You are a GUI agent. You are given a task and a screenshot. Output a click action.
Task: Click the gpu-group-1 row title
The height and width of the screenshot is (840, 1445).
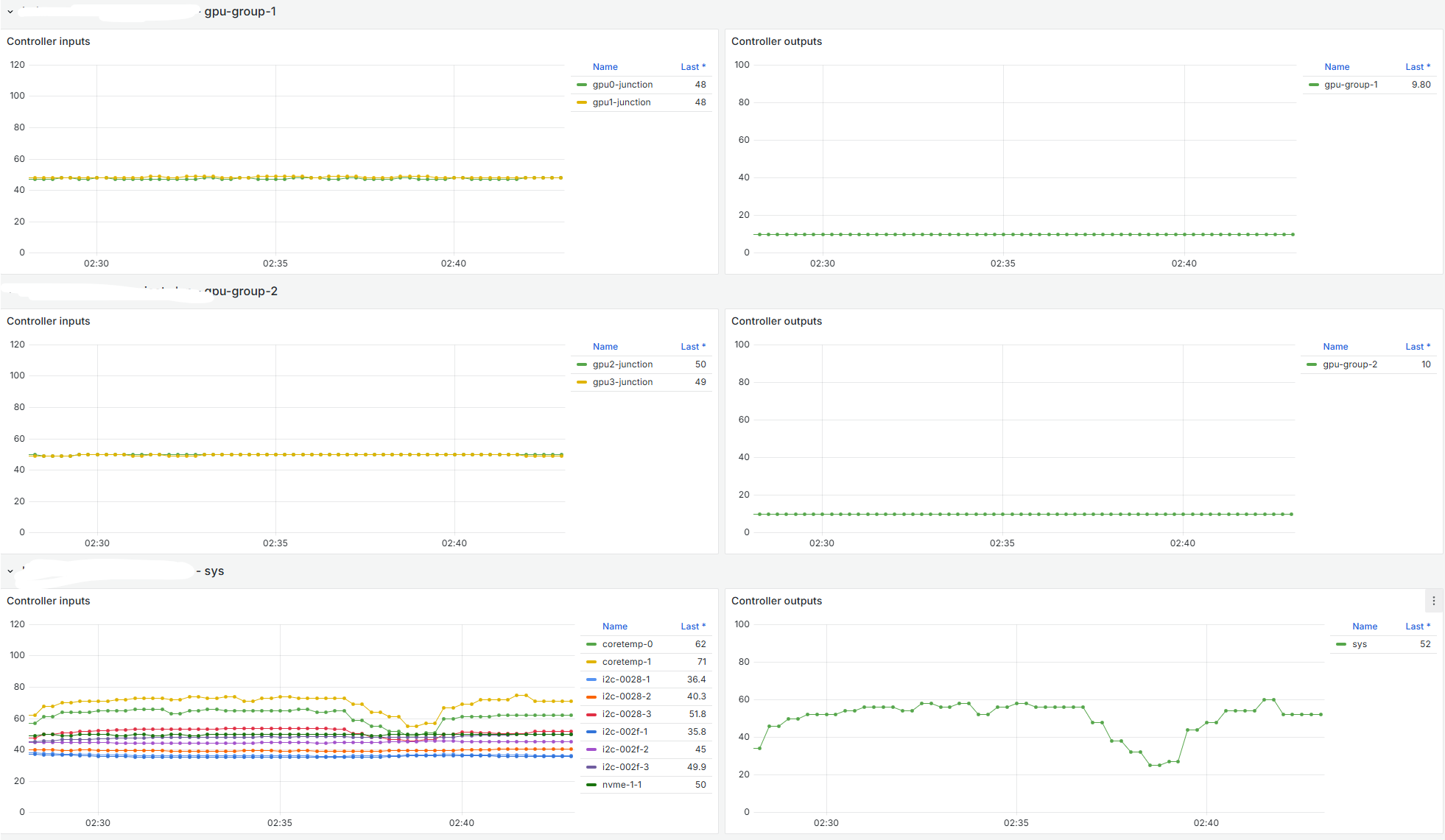click(240, 12)
